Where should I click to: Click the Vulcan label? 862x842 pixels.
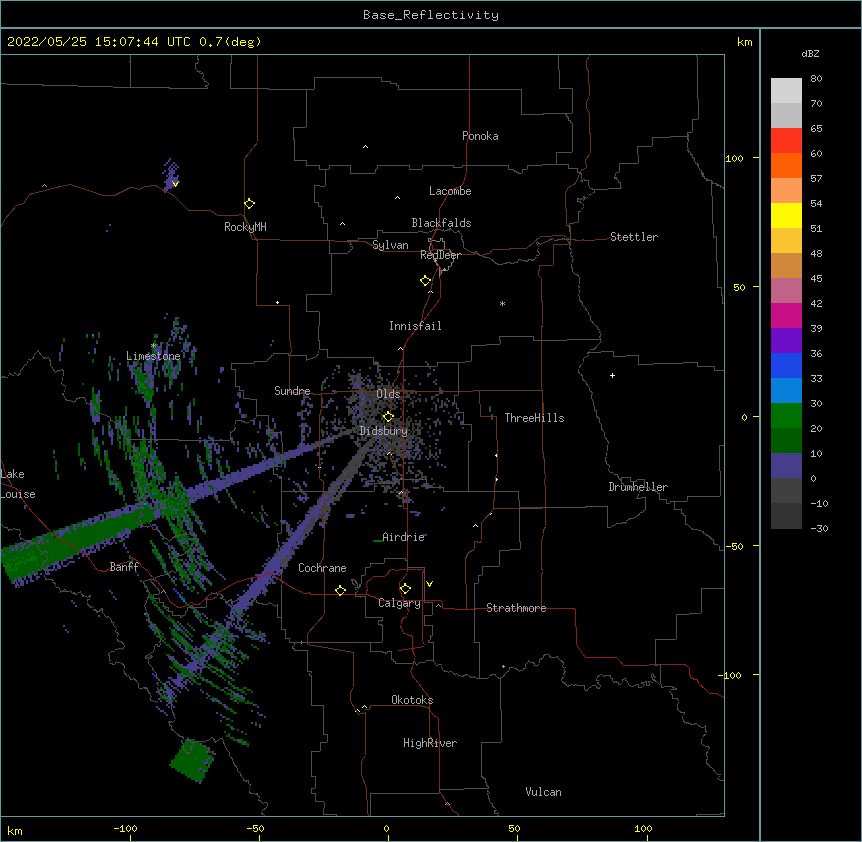click(x=543, y=792)
